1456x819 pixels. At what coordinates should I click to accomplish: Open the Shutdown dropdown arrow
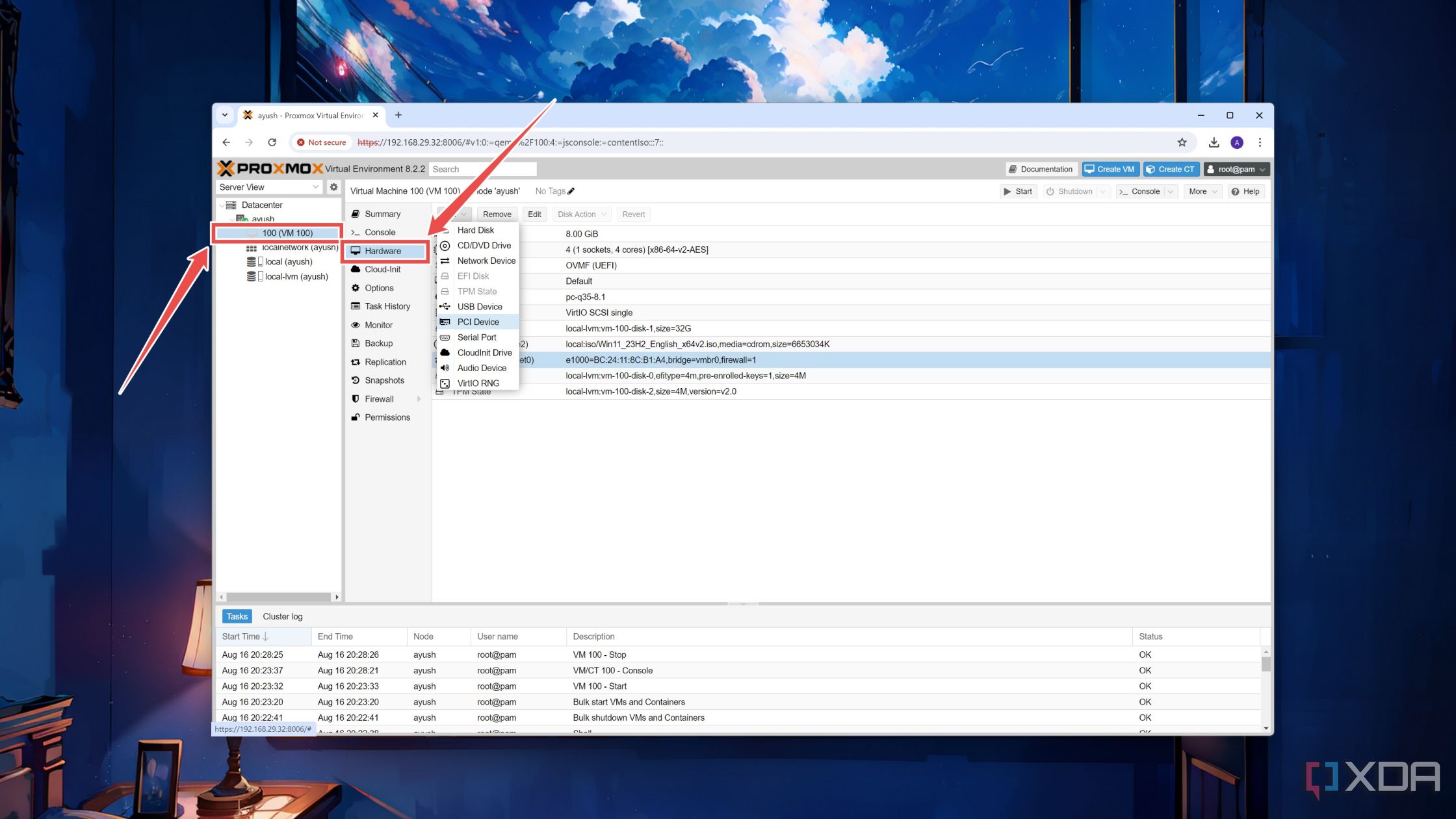pos(1102,191)
